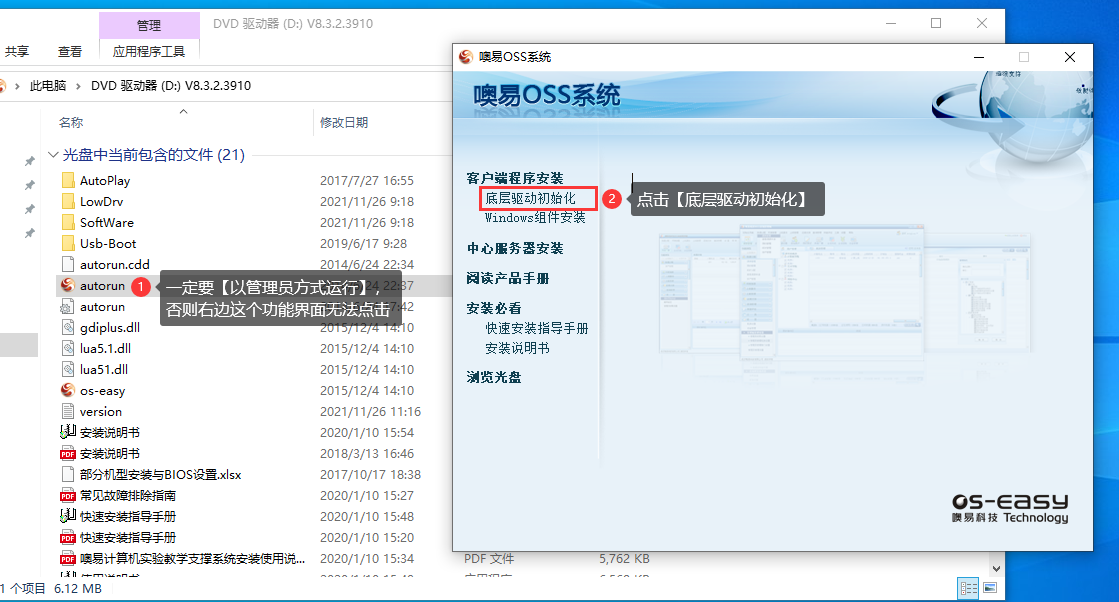1119x602 pixels.
Task: Sort files by 修改日期 column header
Action: pyautogui.click(x=344, y=123)
